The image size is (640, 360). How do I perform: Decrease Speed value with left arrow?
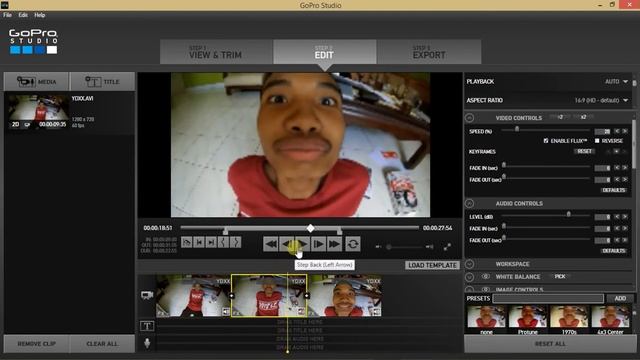617,131
